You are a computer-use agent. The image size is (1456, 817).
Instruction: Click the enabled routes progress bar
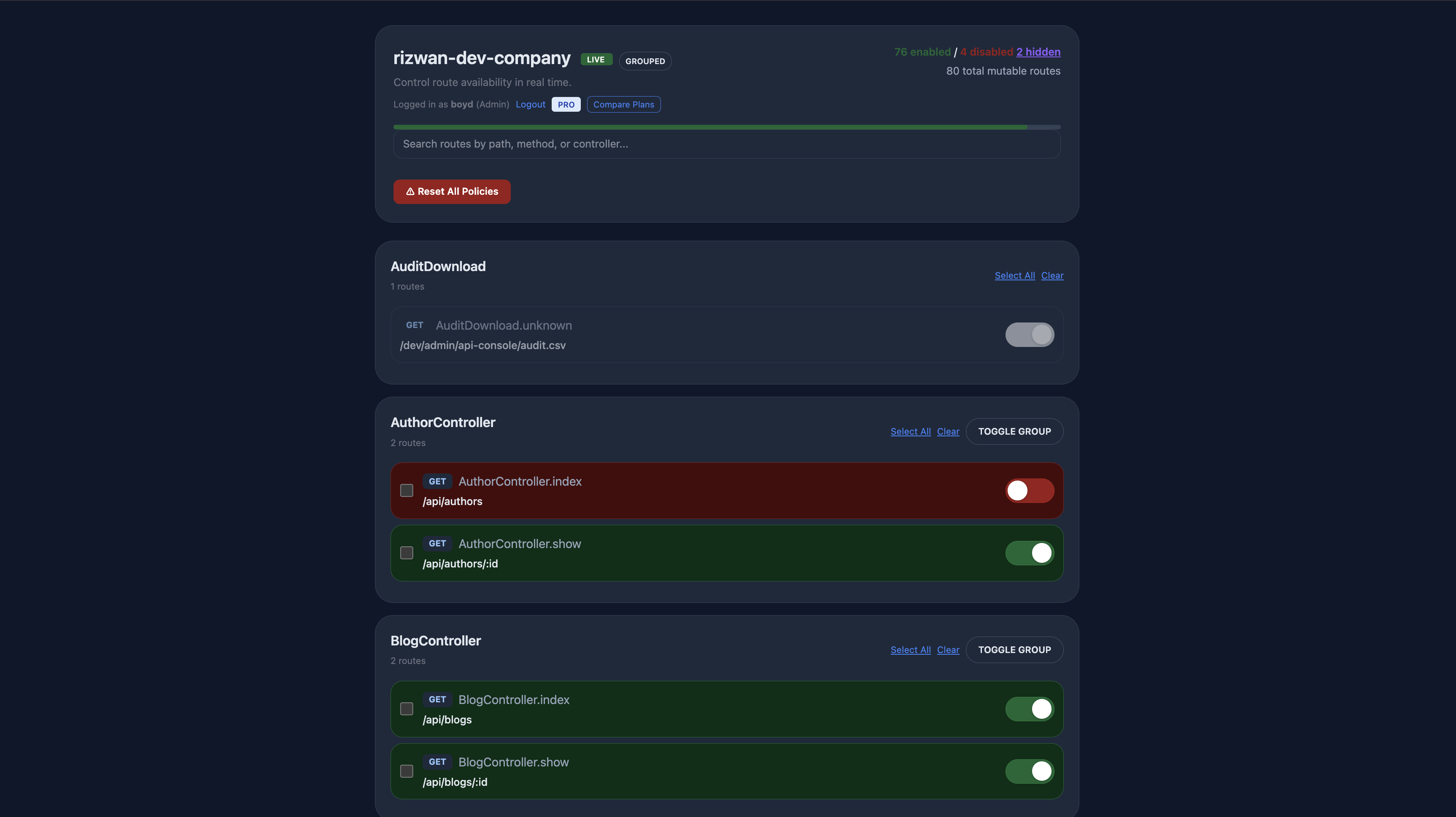click(x=726, y=127)
